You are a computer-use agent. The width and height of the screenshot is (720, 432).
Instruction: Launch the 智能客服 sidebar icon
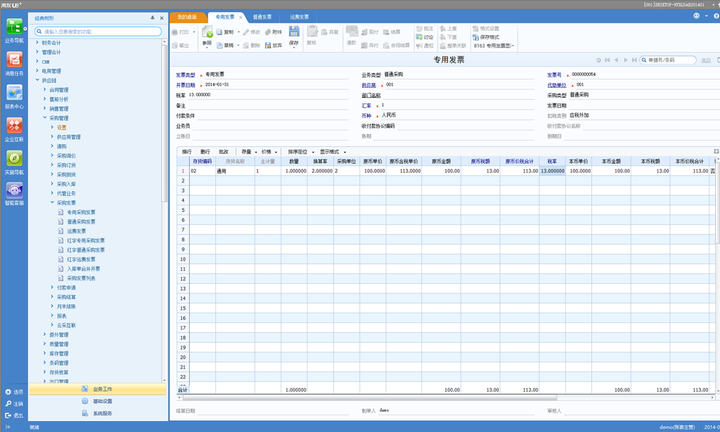pos(14,191)
